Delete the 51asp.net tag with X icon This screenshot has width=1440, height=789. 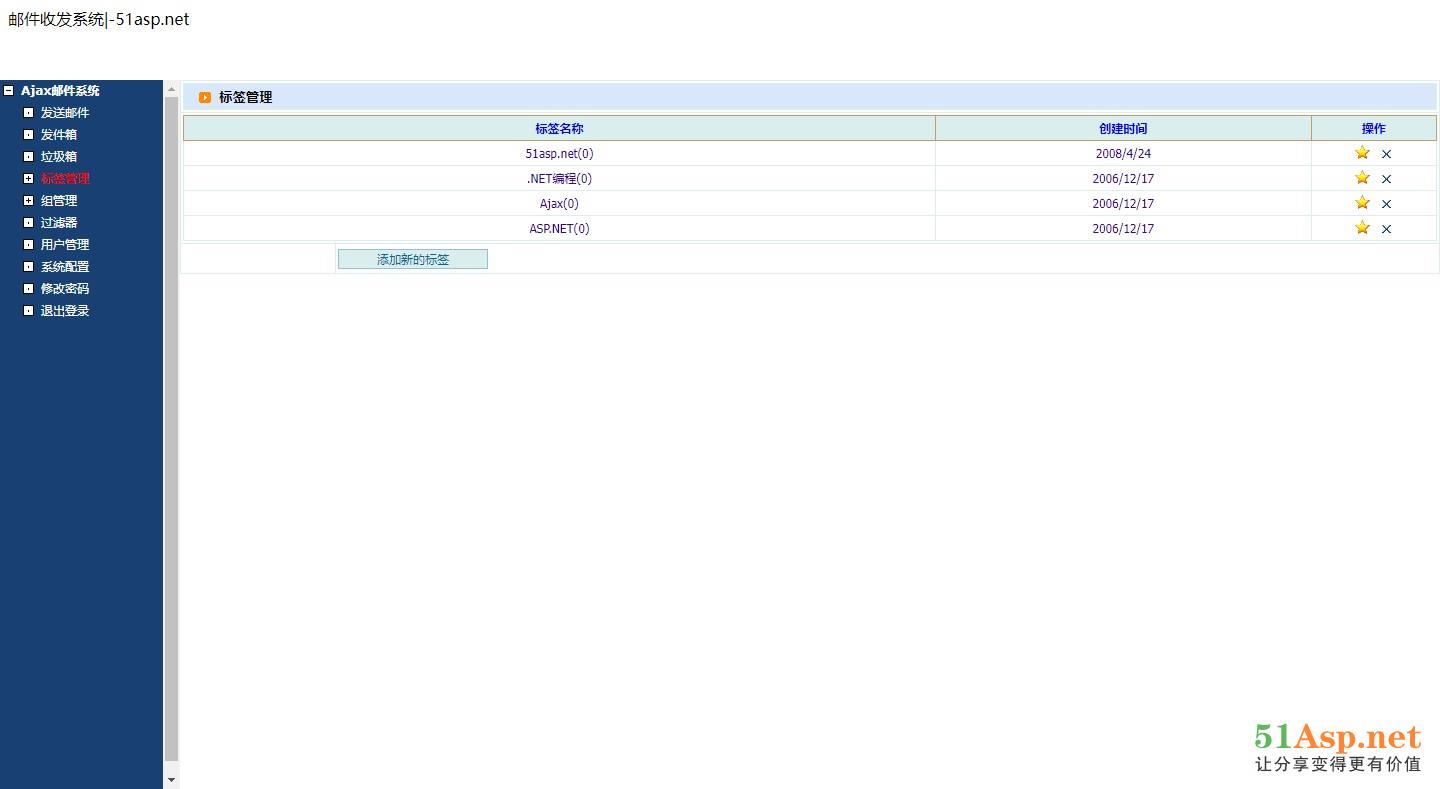[1386, 154]
